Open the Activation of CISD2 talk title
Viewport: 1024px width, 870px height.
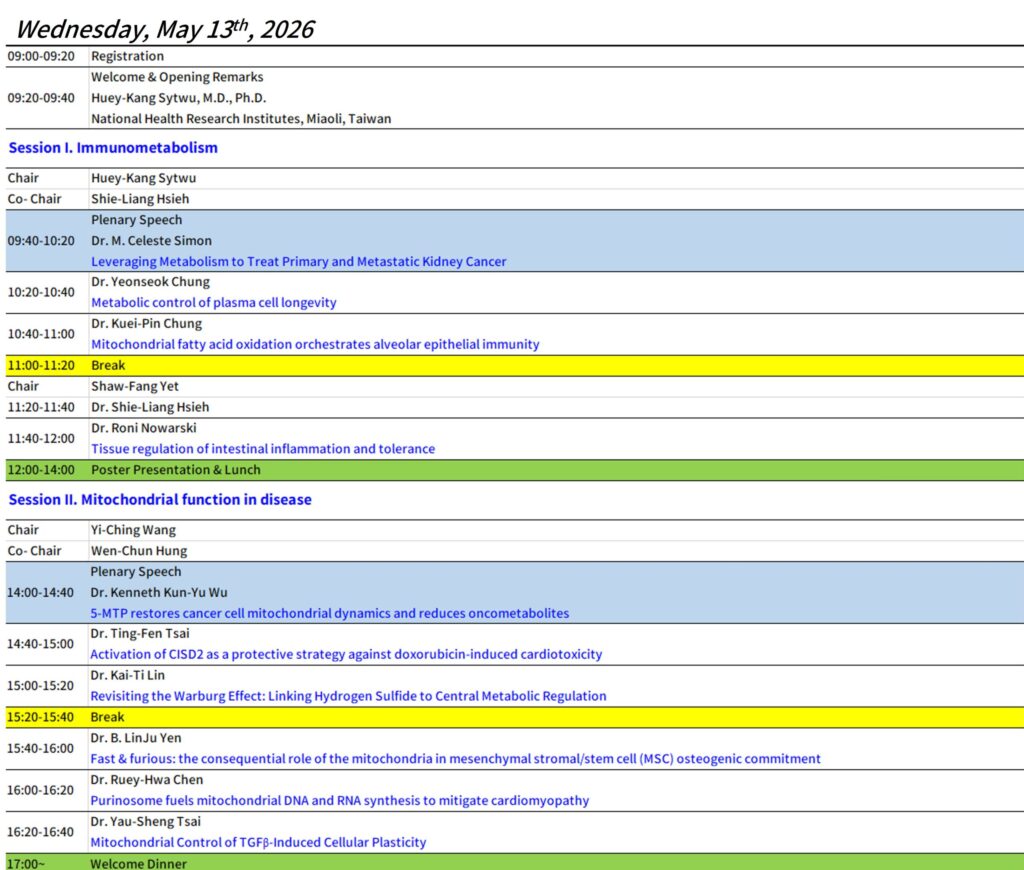point(346,655)
